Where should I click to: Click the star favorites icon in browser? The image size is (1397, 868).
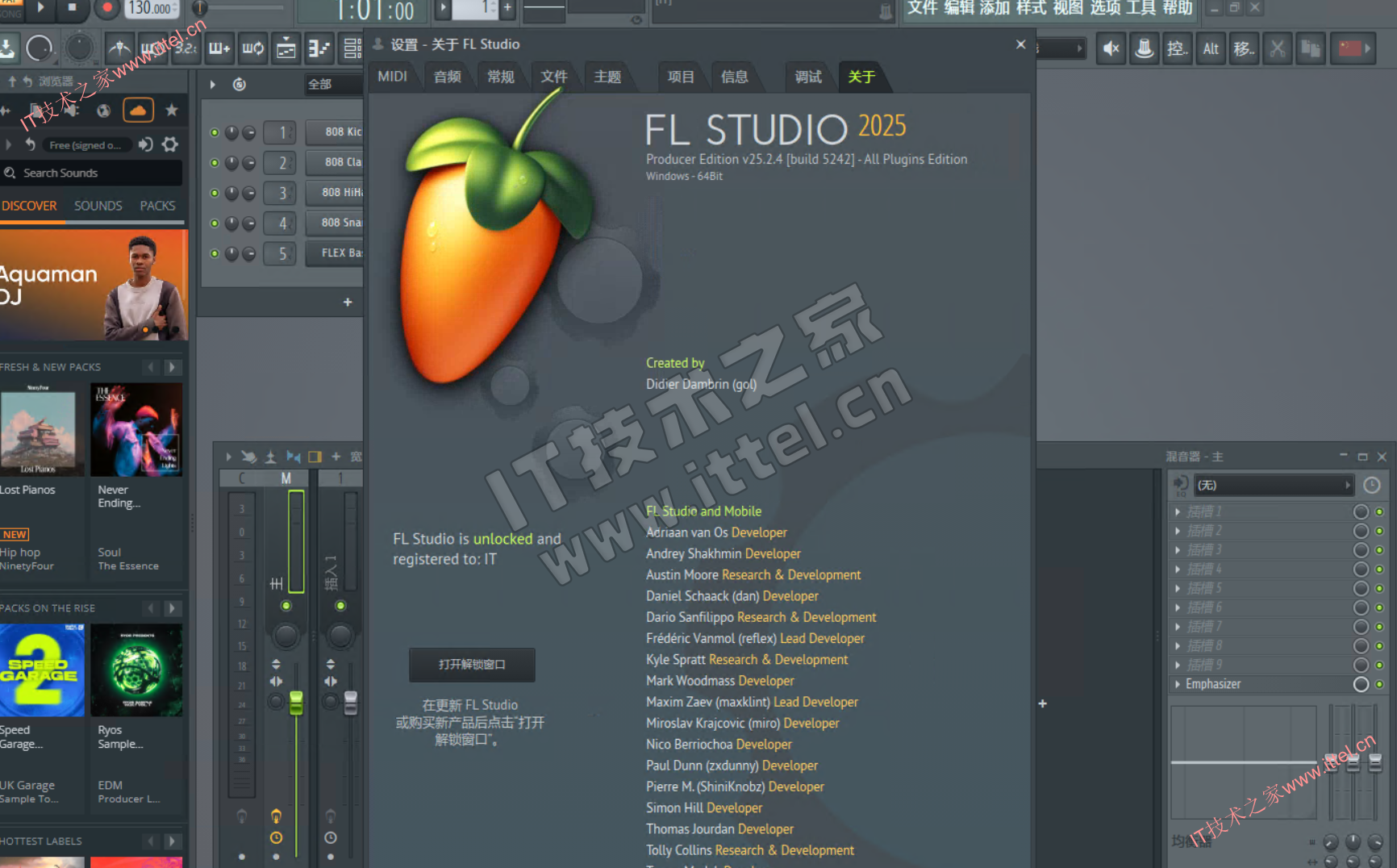(x=172, y=111)
